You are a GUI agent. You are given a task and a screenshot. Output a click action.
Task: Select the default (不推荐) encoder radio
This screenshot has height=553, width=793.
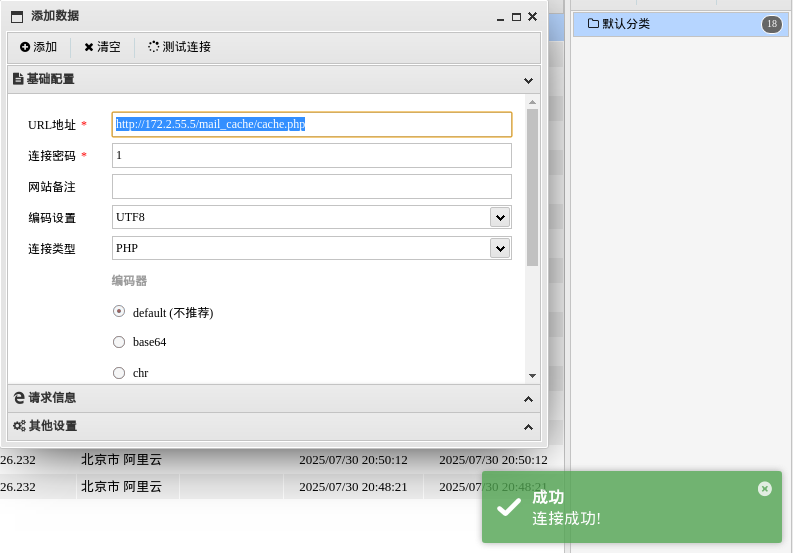click(119, 311)
